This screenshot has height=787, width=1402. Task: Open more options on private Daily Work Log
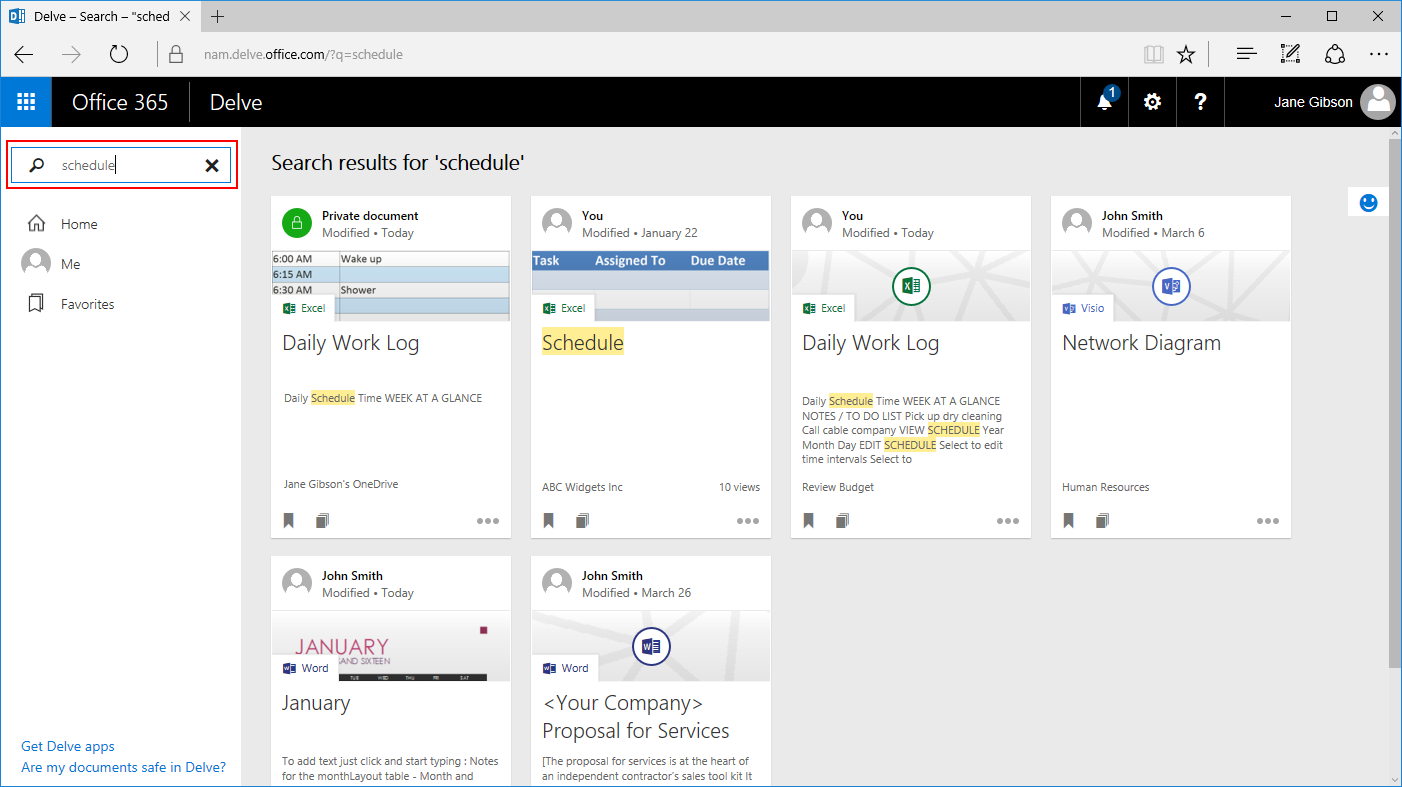click(x=488, y=521)
